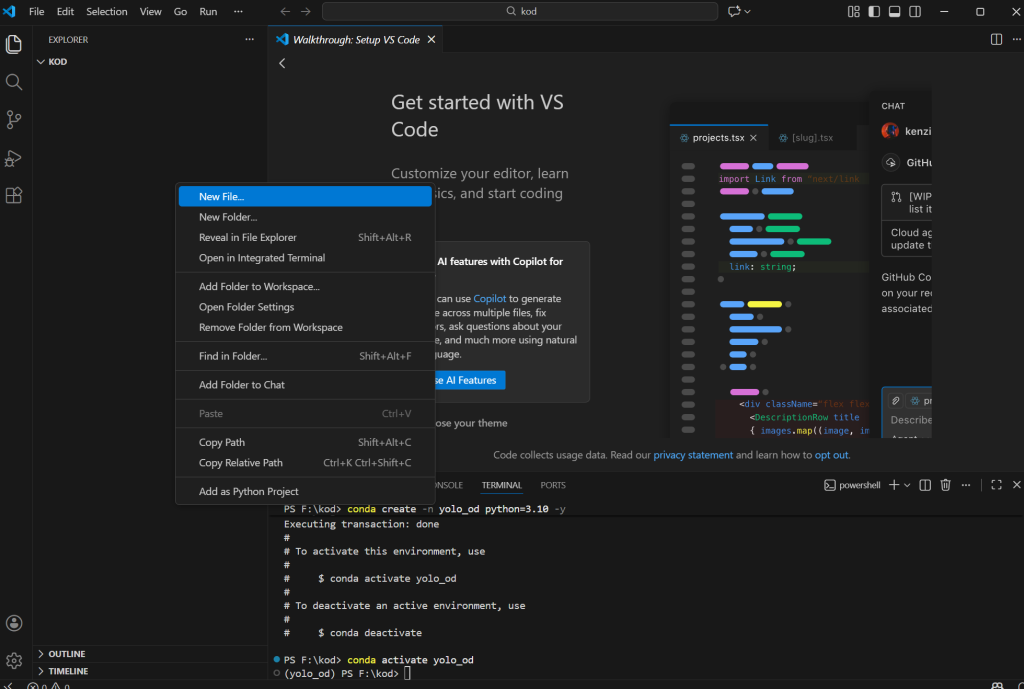Screen dimensions: 1024x689
Task: Toggle the secondary side bar
Action: click(x=917, y=12)
